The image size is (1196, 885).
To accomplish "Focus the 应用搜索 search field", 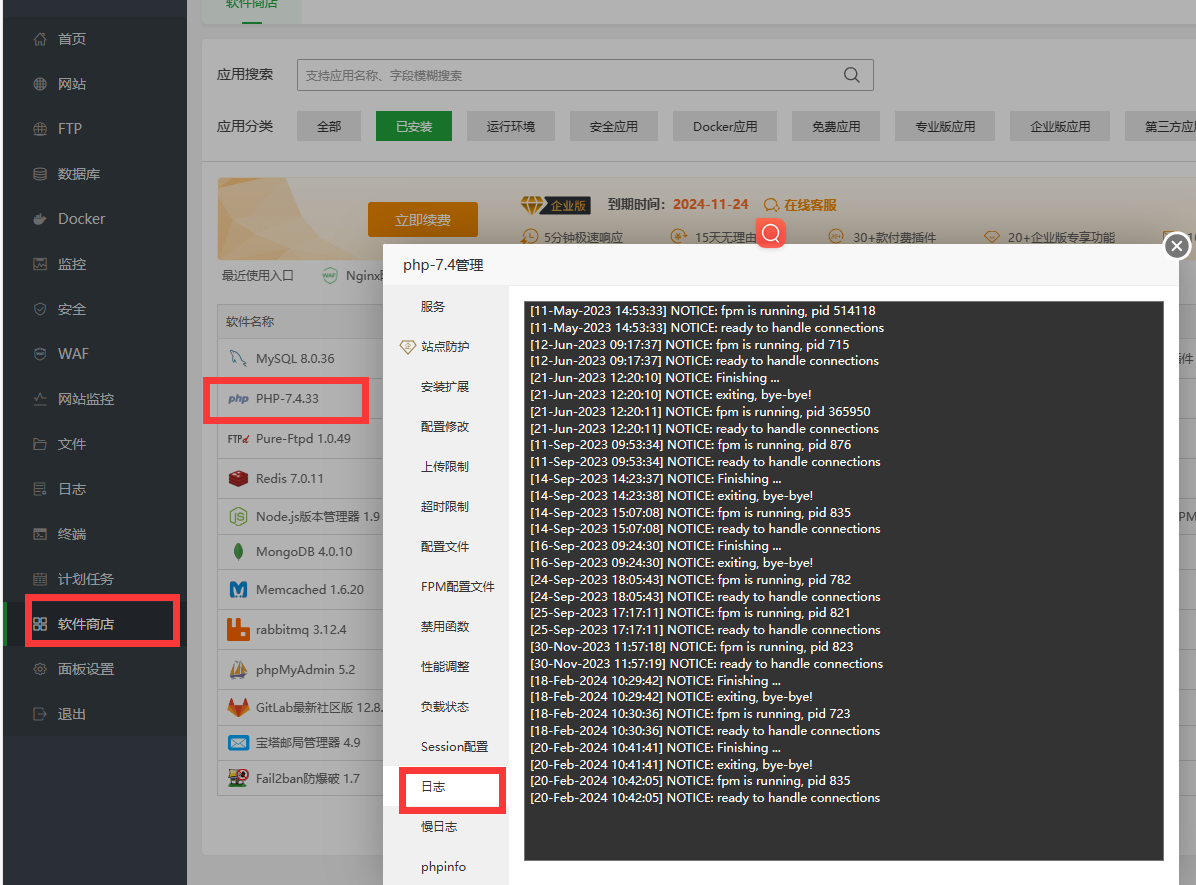I will [585, 75].
